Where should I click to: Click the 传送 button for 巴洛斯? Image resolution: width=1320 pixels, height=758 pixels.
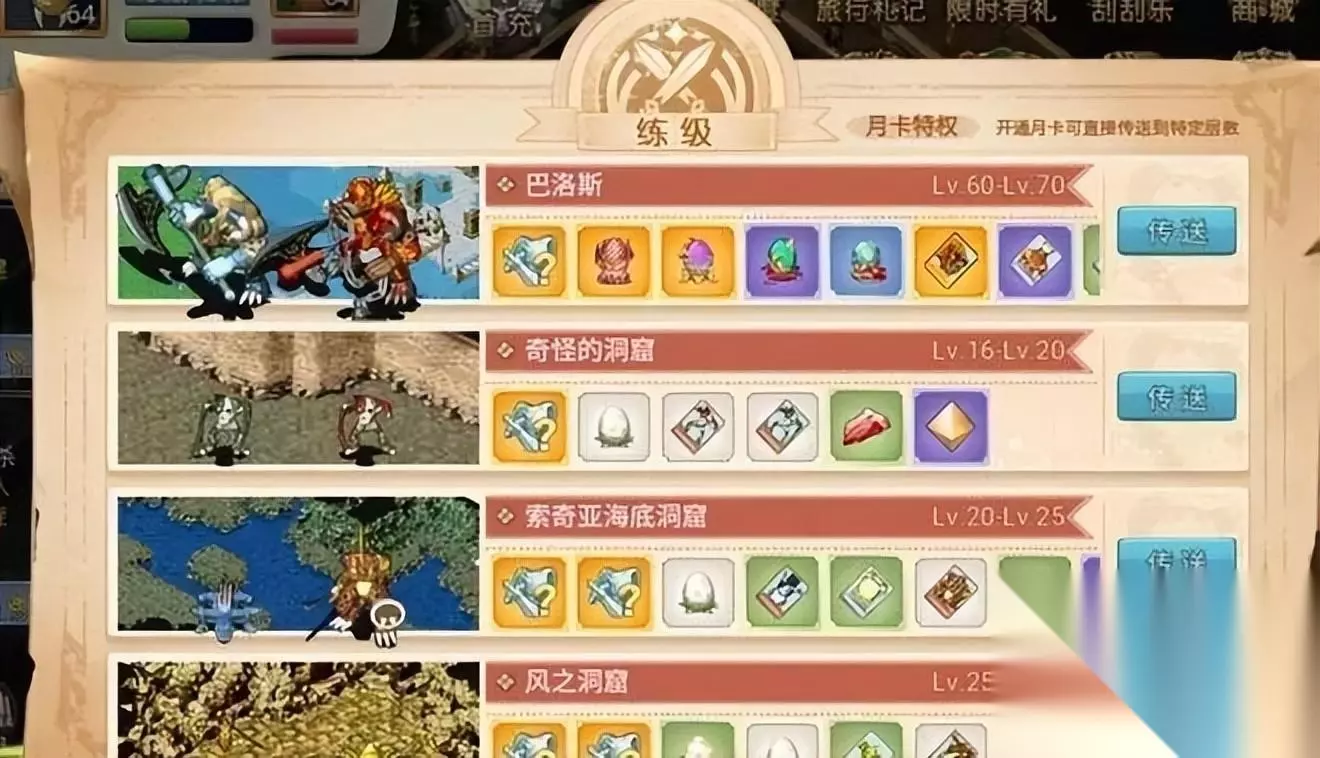(1176, 231)
